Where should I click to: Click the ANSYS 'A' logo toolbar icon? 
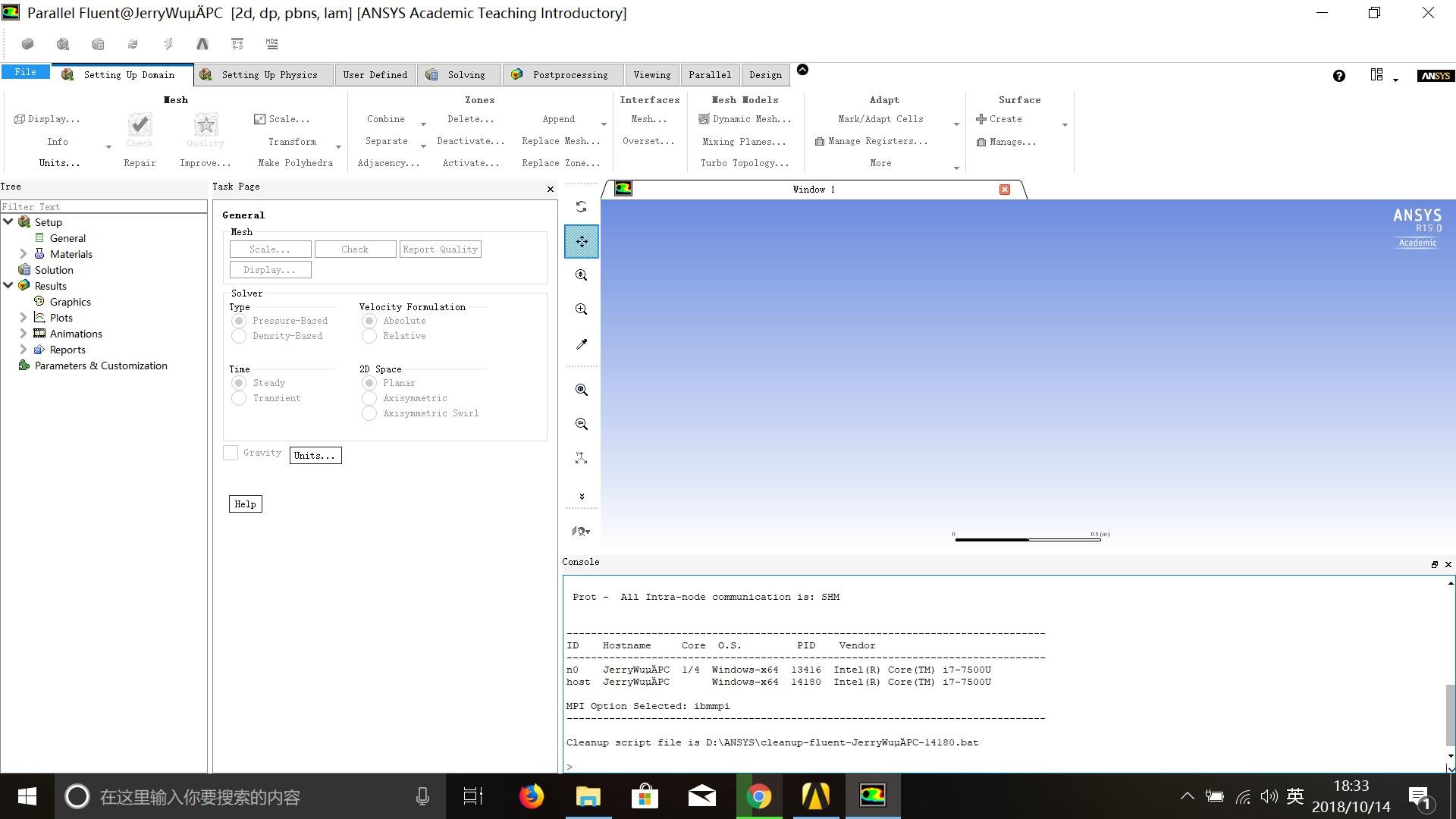tap(202, 44)
